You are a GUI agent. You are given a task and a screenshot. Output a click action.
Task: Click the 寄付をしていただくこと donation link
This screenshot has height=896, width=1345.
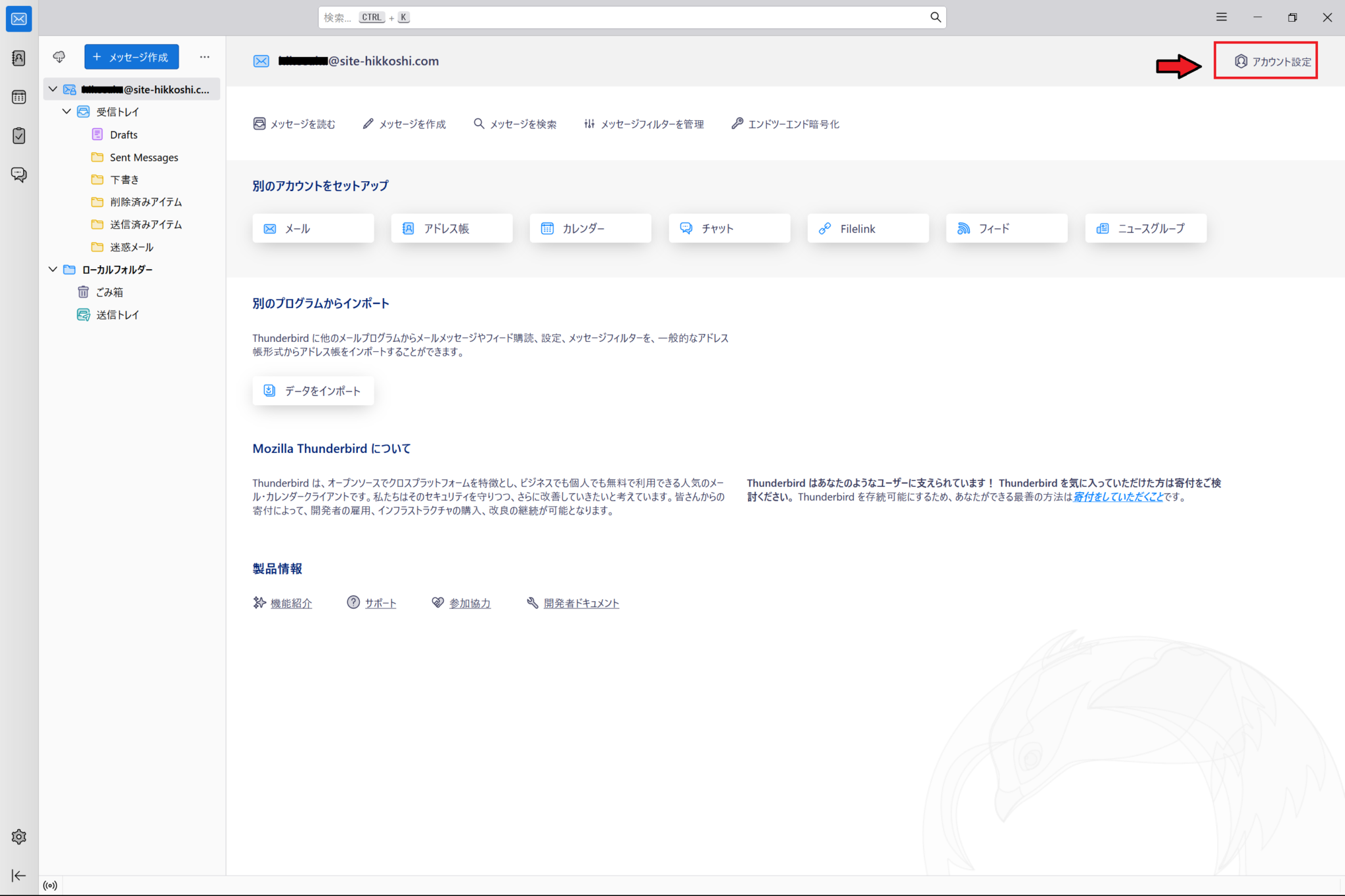coord(1118,497)
